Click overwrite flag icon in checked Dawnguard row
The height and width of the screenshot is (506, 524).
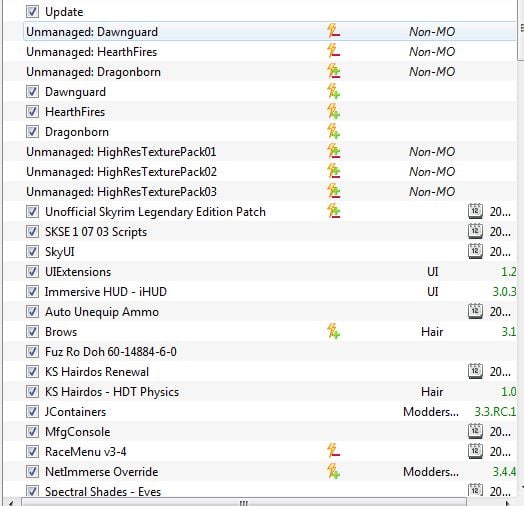[x=333, y=91]
